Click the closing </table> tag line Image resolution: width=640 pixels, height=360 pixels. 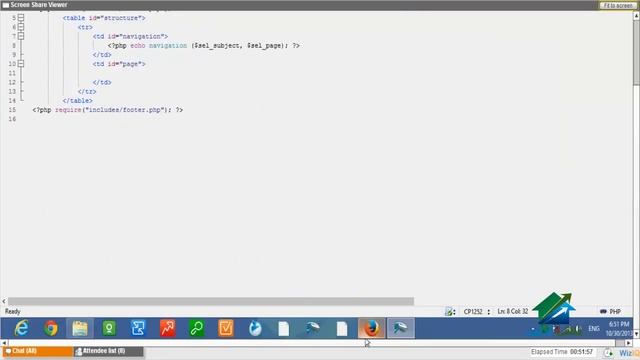pos(78,100)
